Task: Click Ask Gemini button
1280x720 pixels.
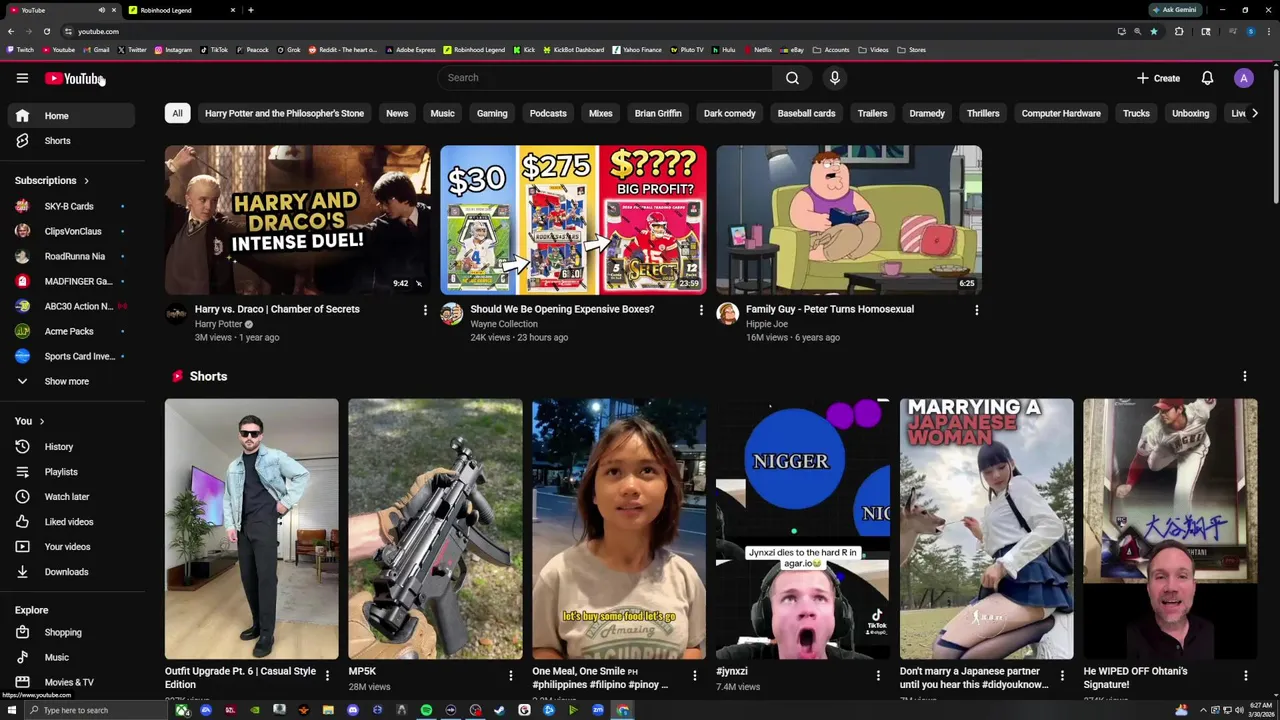Action: pyautogui.click(x=1174, y=10)
